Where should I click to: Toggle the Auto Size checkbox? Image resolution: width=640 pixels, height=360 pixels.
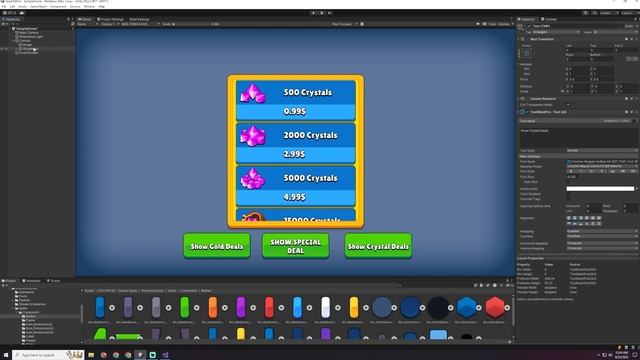pos(568,182)
